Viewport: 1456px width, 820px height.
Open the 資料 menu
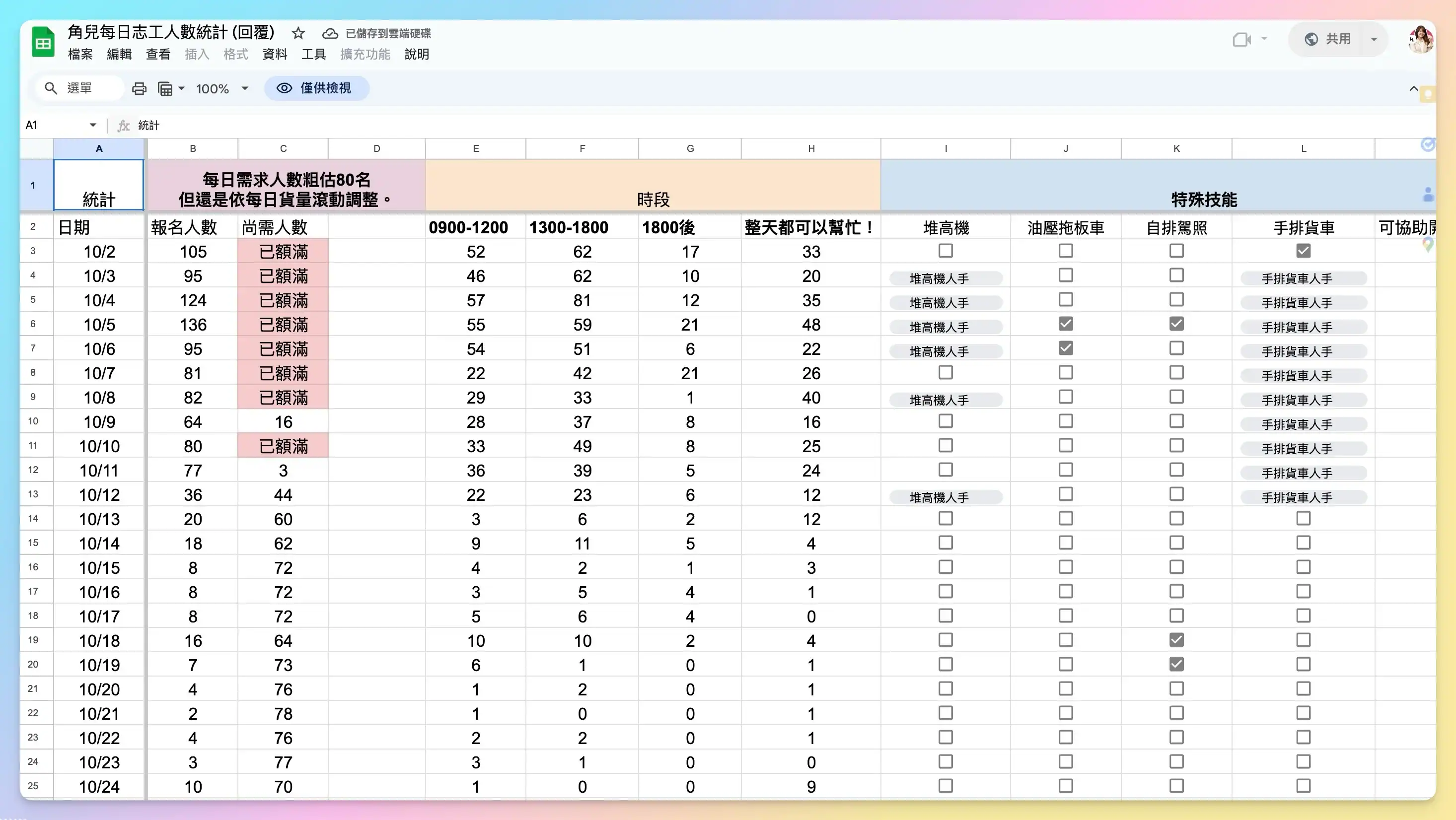point(275,54)
